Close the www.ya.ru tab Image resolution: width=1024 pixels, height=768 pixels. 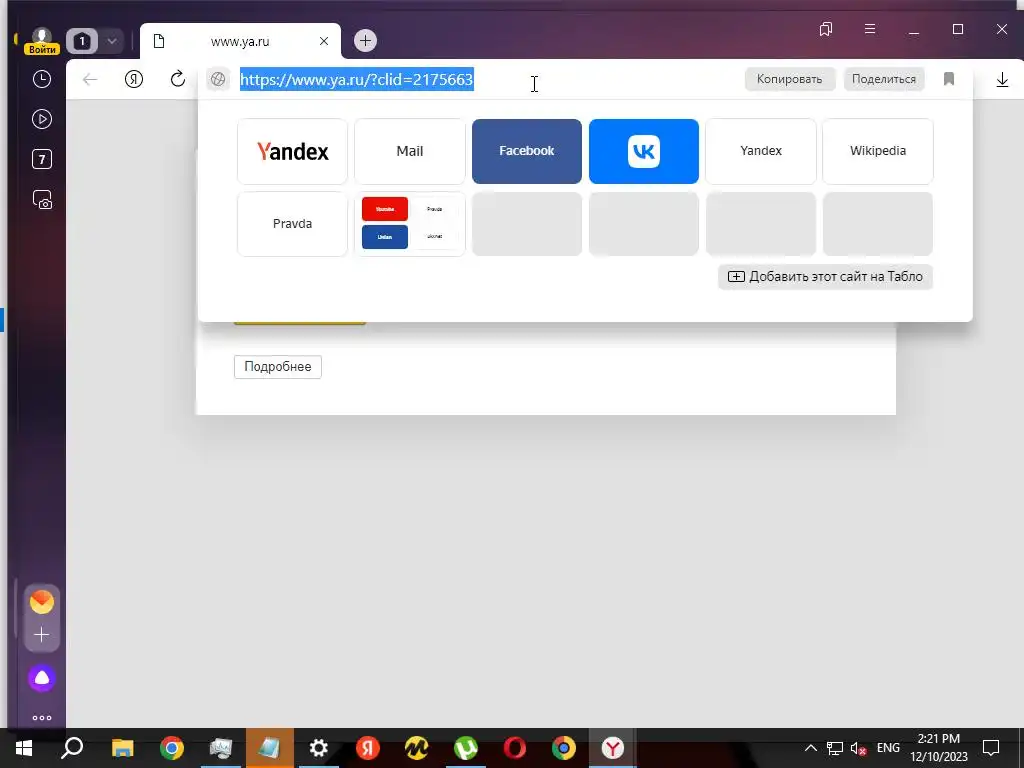(324, 41)
